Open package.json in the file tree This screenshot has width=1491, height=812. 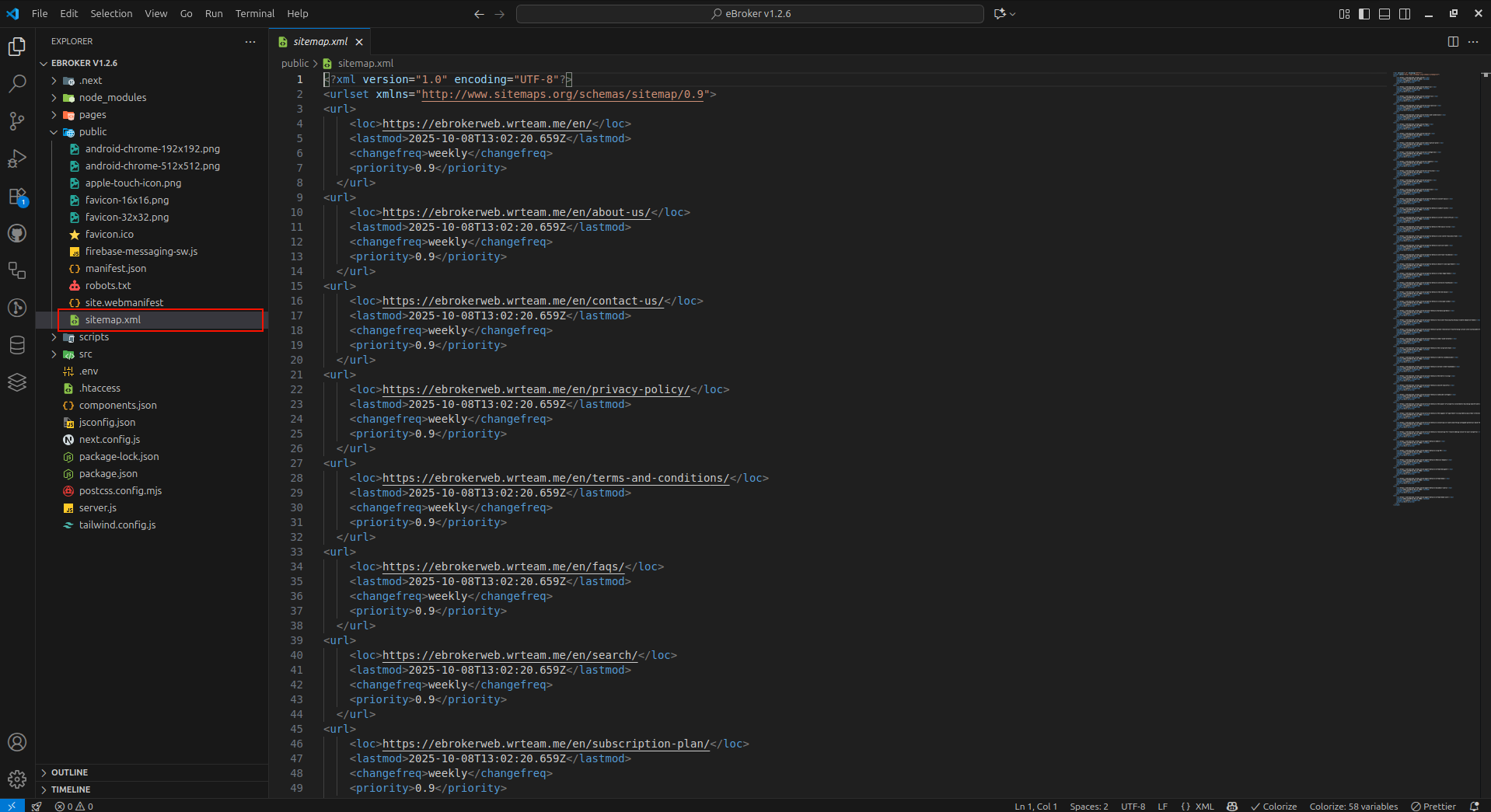[x=108, y=474]
